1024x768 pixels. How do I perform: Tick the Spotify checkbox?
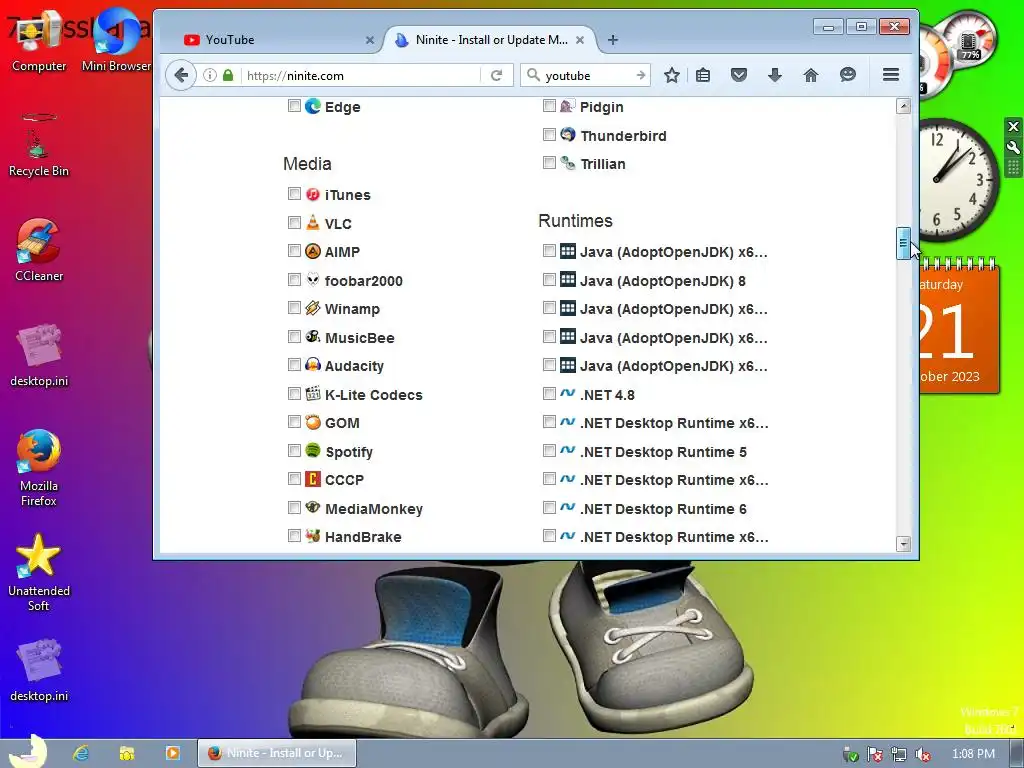[294, 451]
